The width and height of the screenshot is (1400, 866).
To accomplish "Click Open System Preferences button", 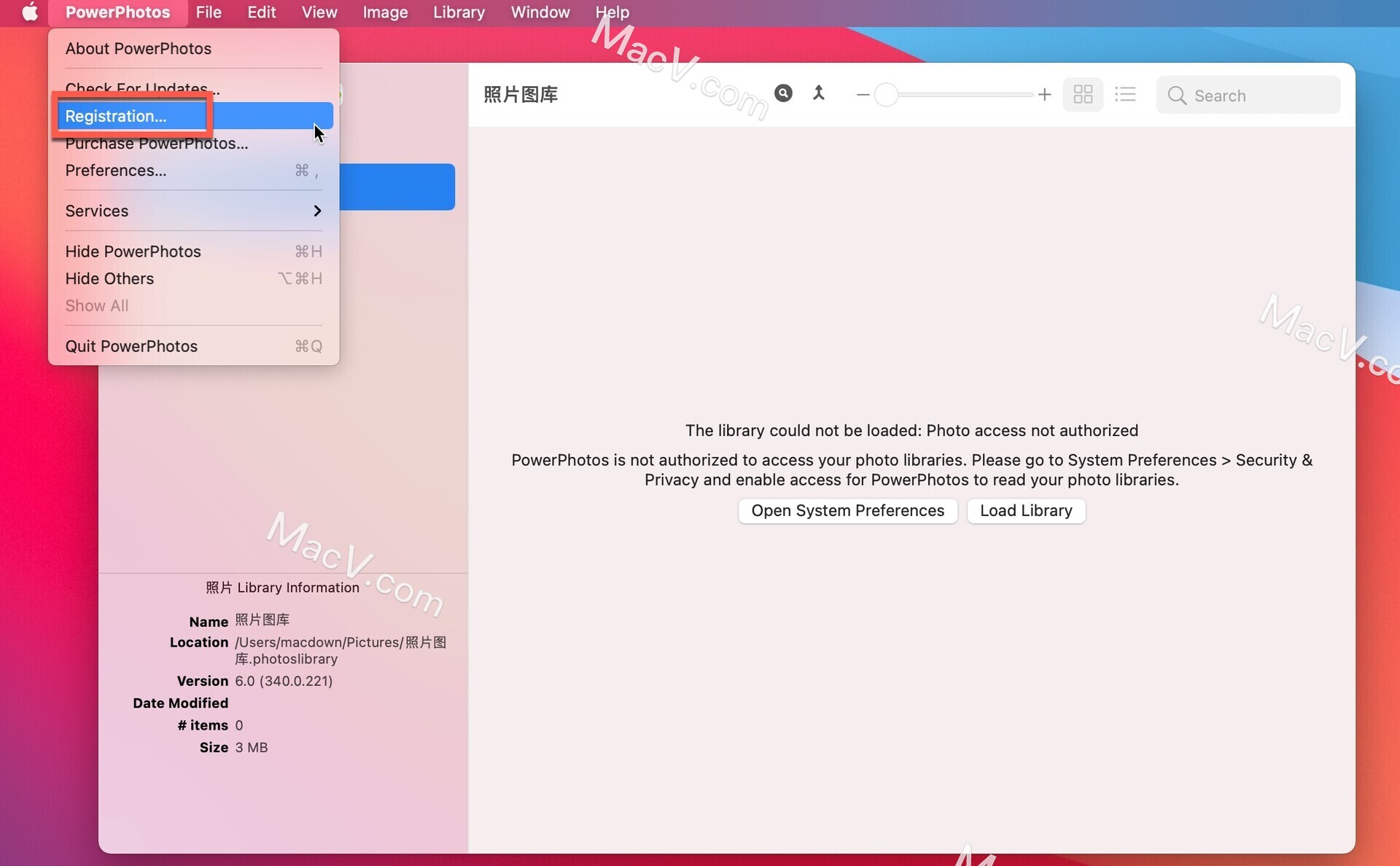I will point(848,510).
